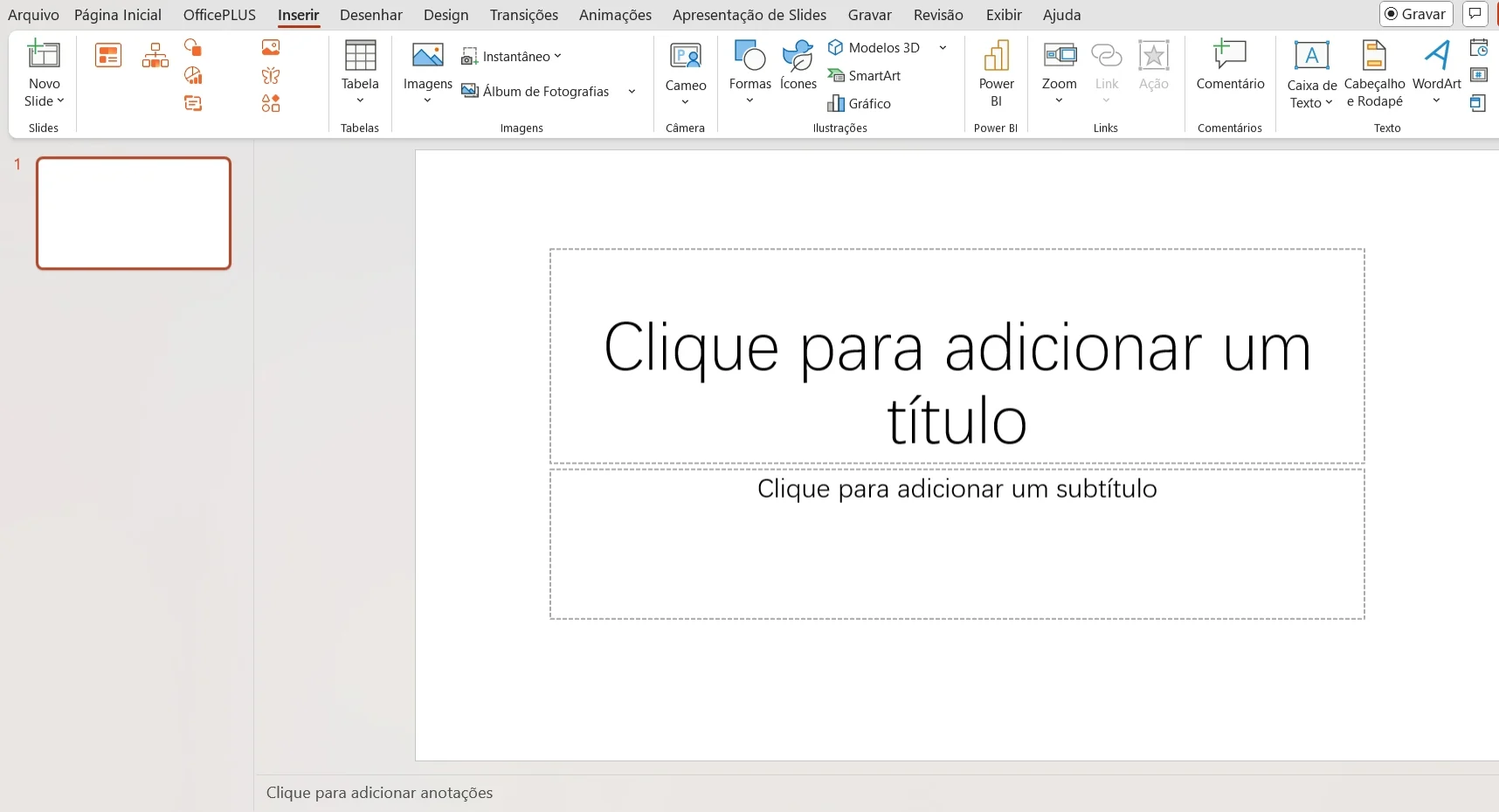Viewport: 1499px width, 812px height.
Task: Click the Ícones button
Action: (x=798, y=65)
